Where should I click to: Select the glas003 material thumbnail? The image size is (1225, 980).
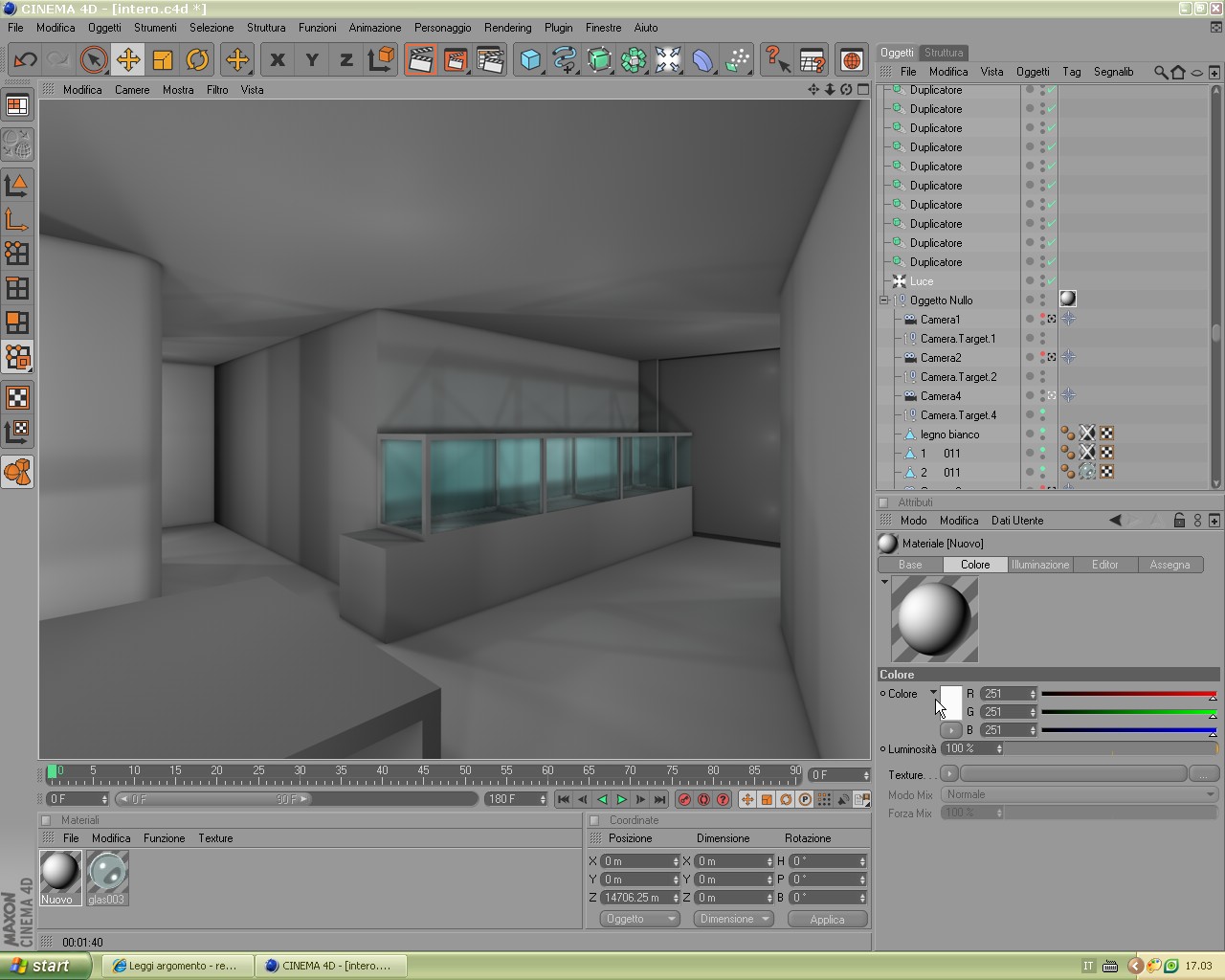(x=106, y=878)
